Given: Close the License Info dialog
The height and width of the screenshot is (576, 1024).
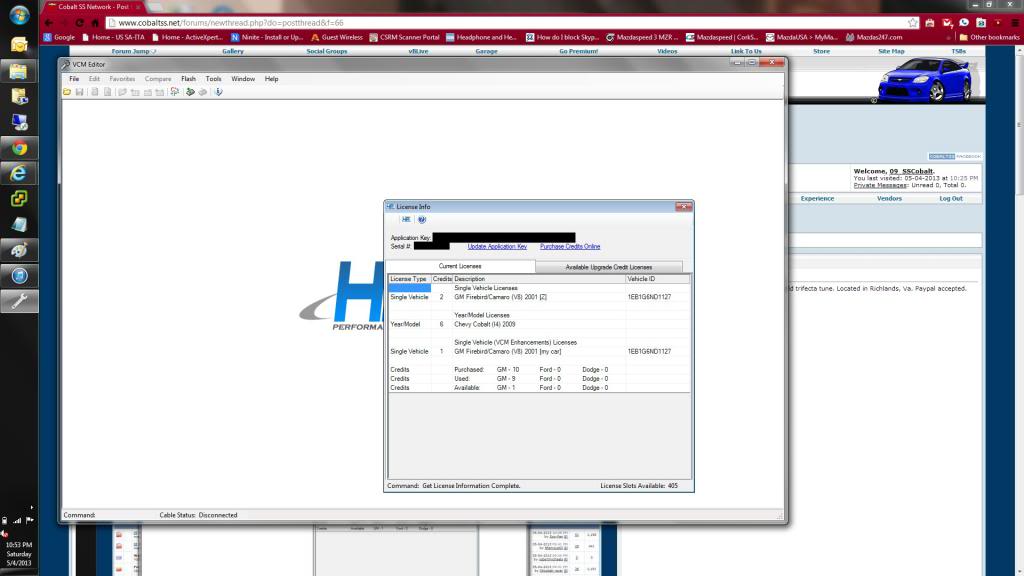Looking at the screenshot, I should (x=683, y=206).
